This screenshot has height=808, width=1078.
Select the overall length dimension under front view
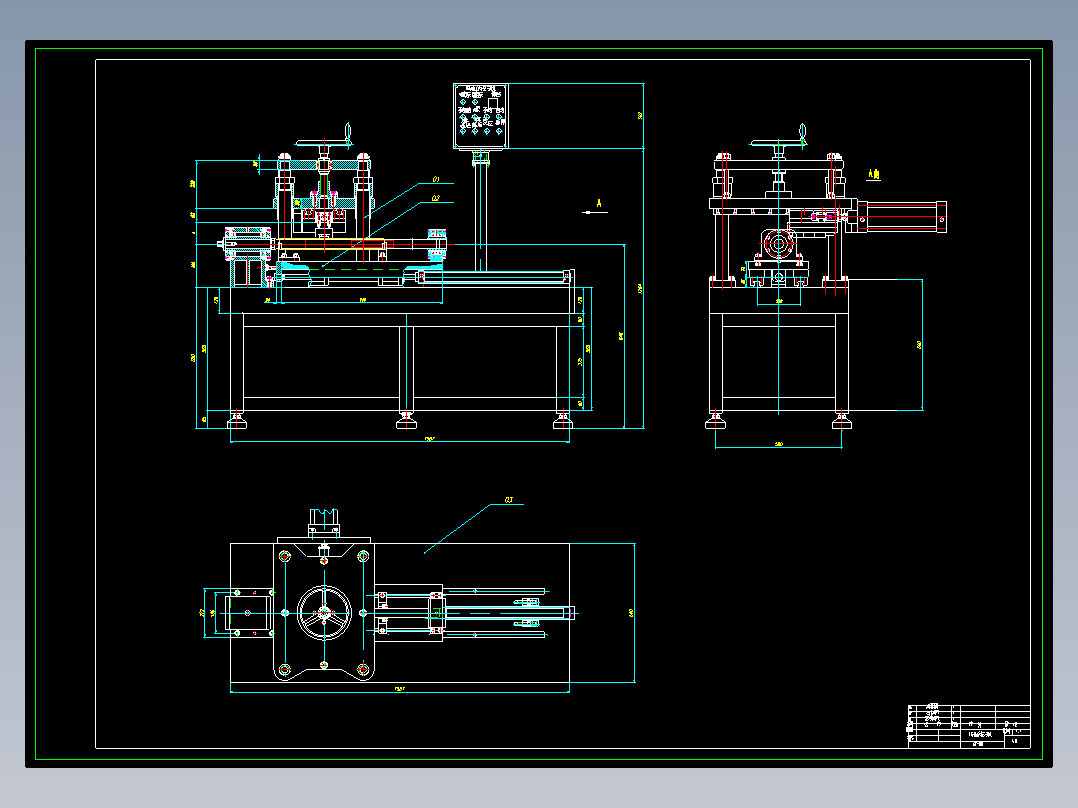coord(400,439)
